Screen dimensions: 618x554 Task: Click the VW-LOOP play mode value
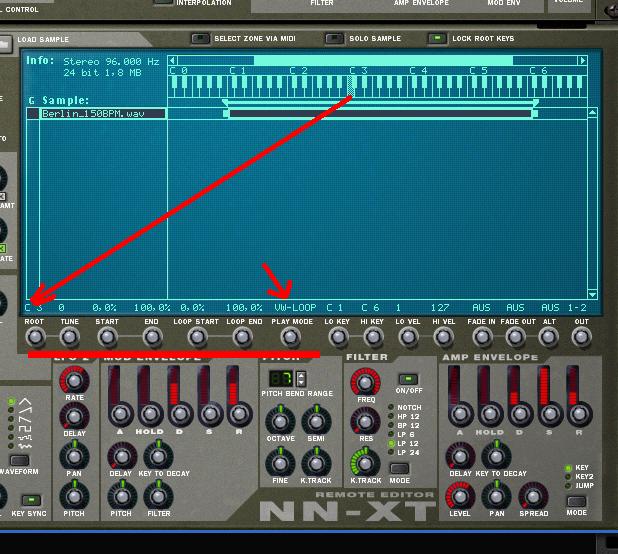coord(295,308)
